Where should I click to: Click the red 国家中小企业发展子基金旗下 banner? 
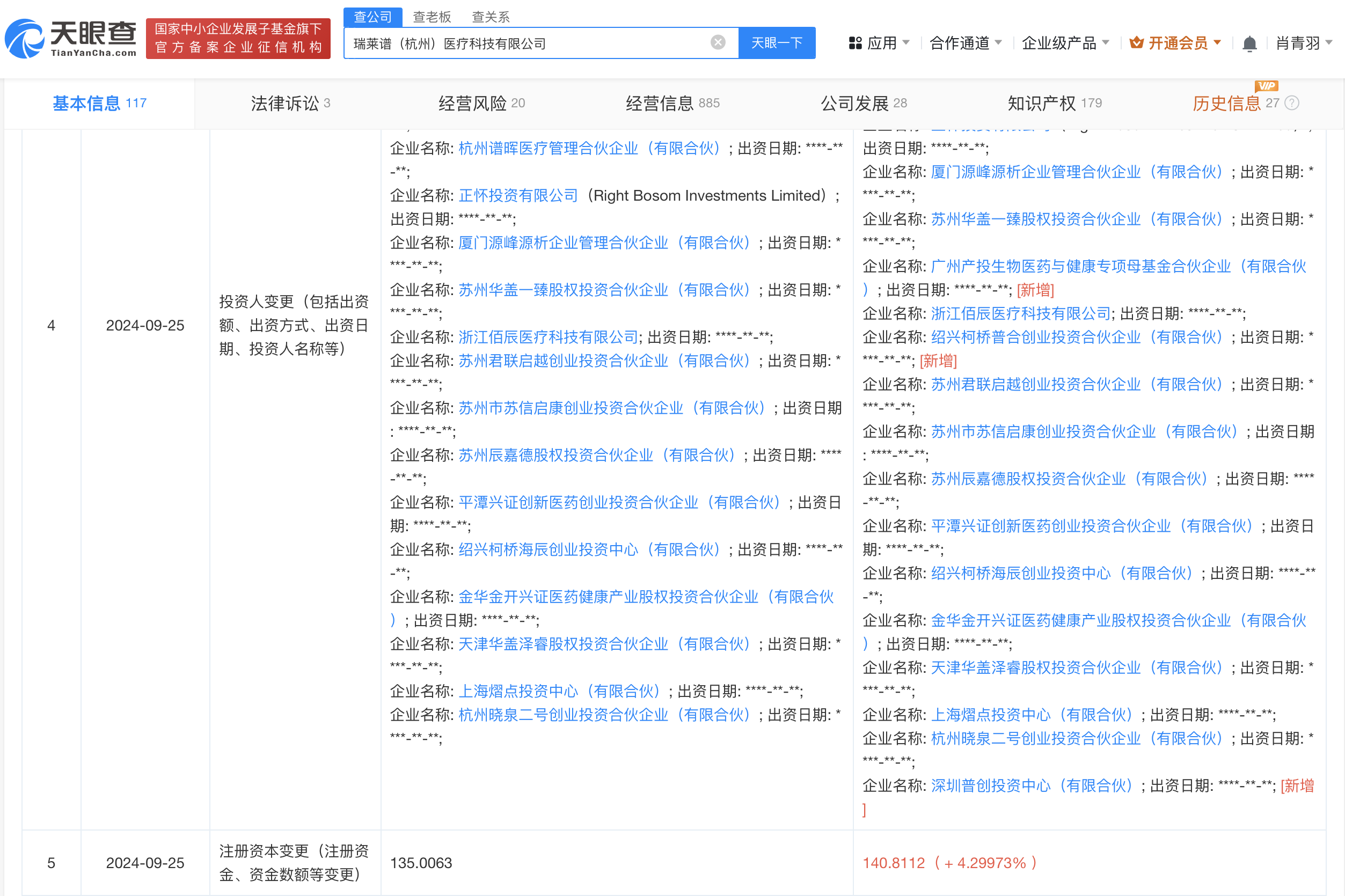coord(238,38)
